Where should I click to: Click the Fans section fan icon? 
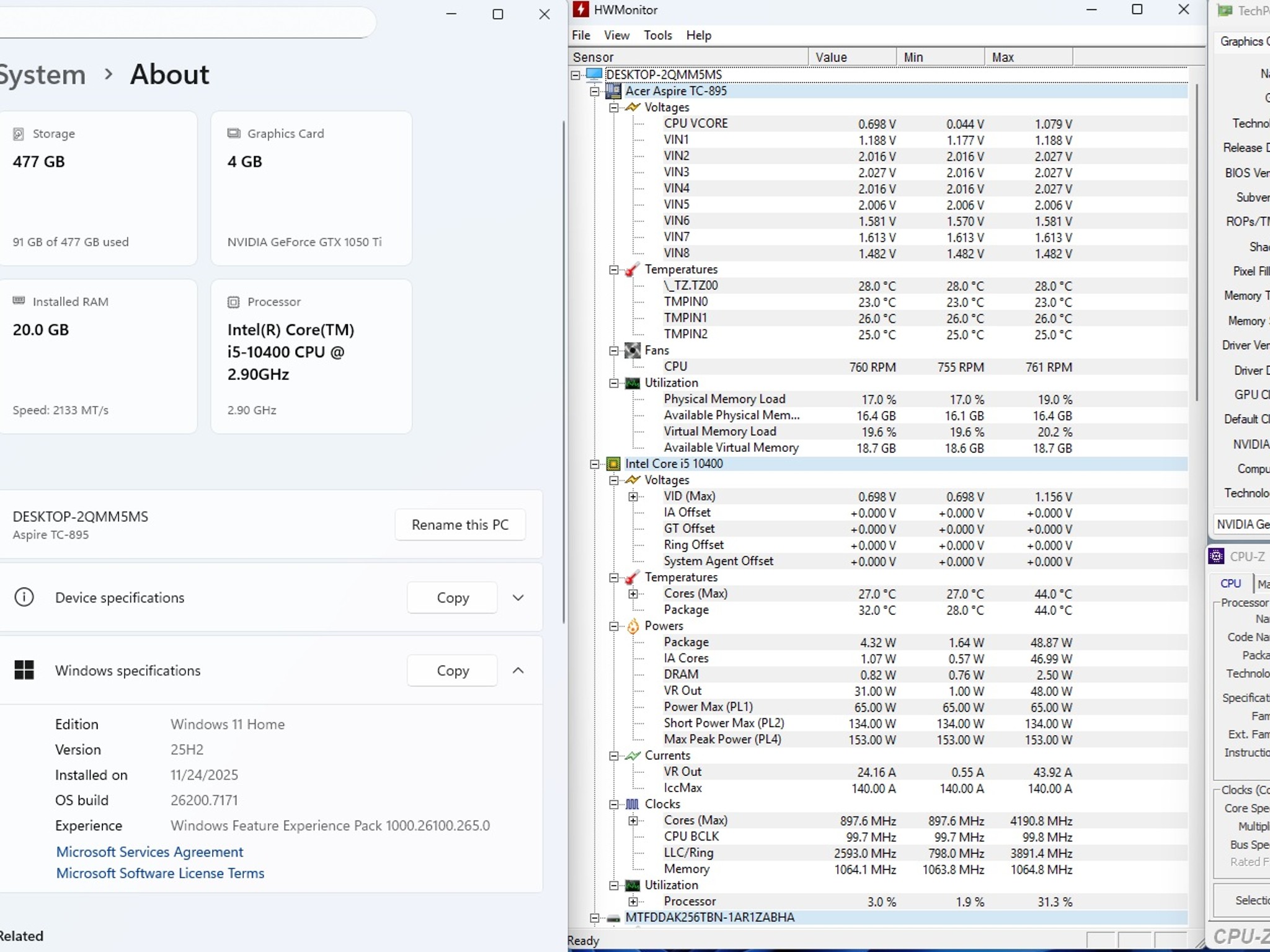[632, 351]
